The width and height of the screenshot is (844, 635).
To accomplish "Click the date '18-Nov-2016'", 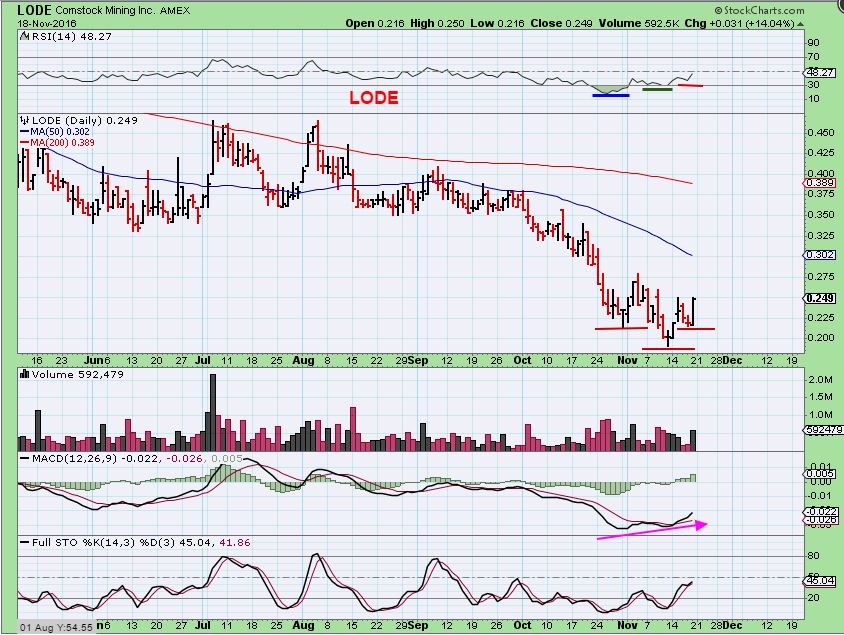I will pos(47,23).
